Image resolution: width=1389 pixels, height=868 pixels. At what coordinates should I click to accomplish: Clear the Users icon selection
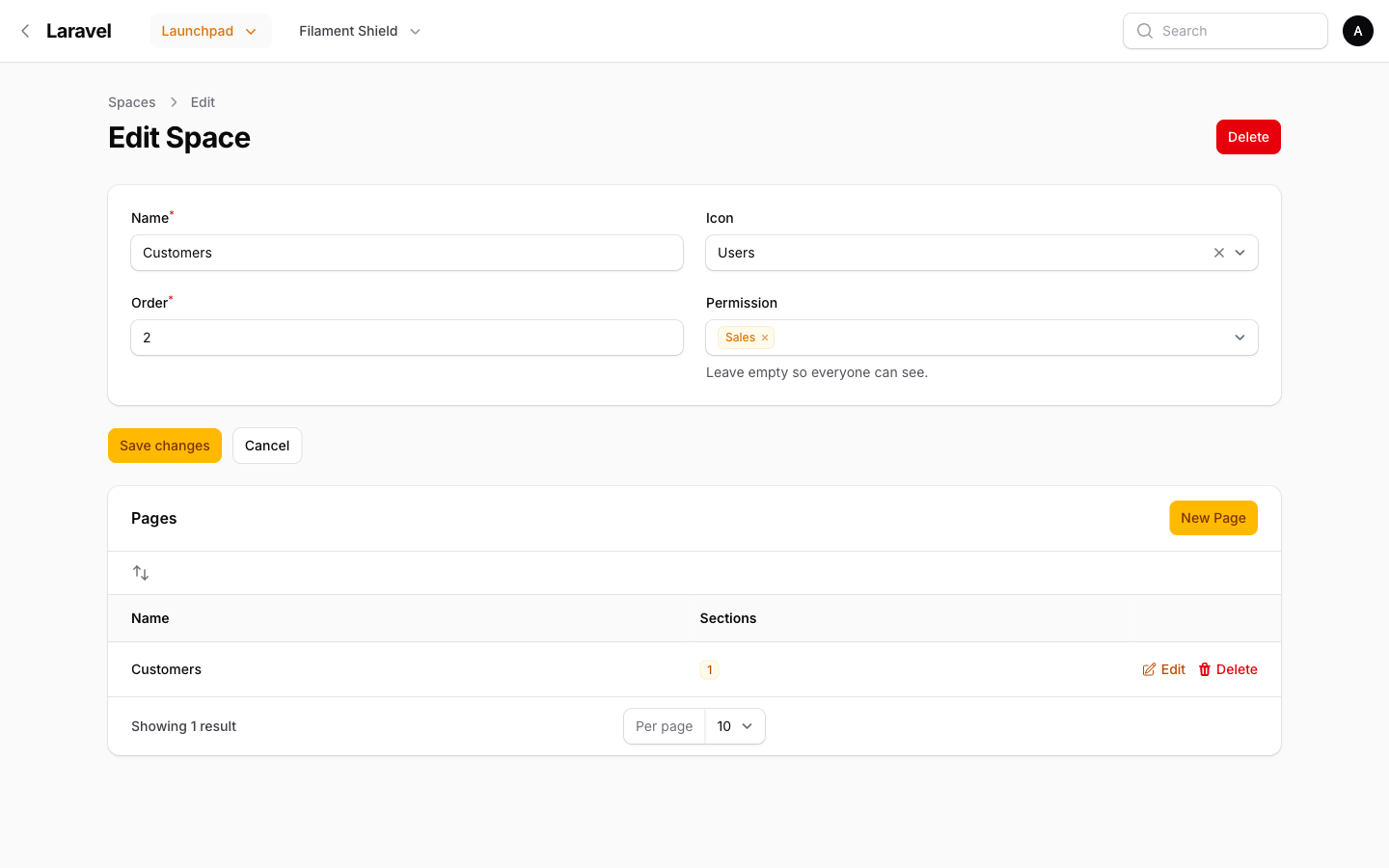[x=1219, y=253]
